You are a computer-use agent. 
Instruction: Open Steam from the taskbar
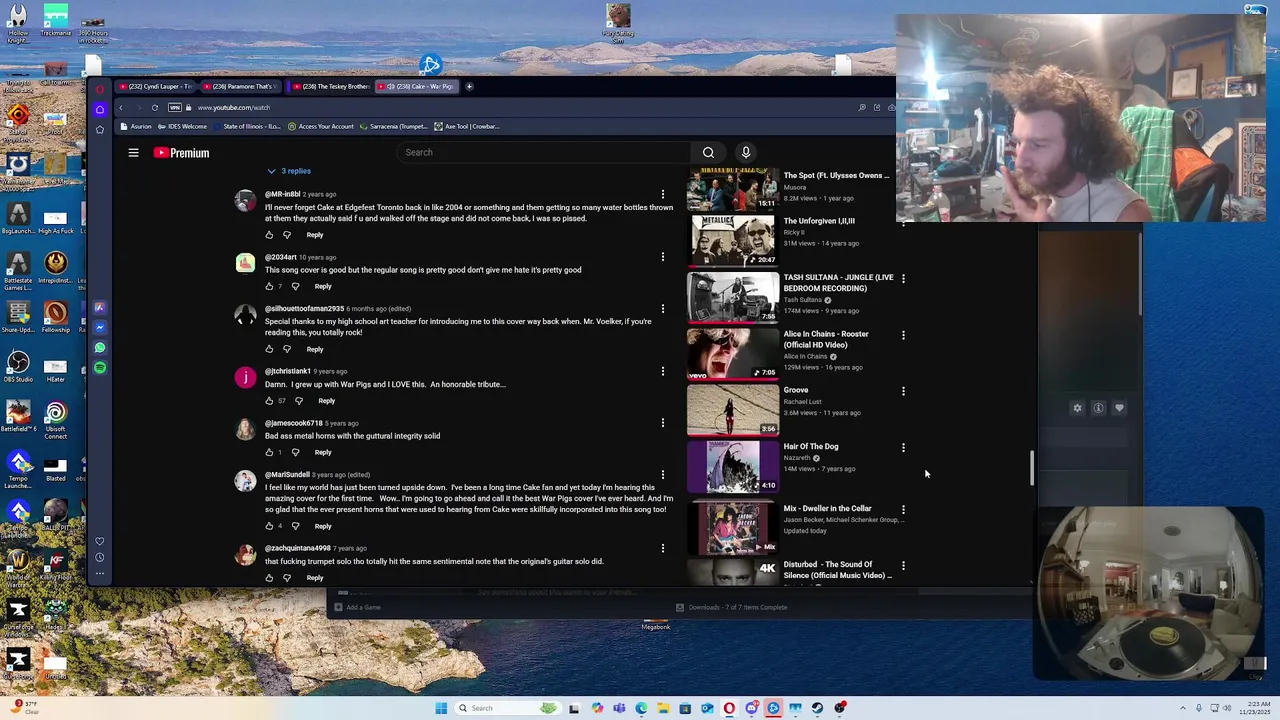[817, 708]
